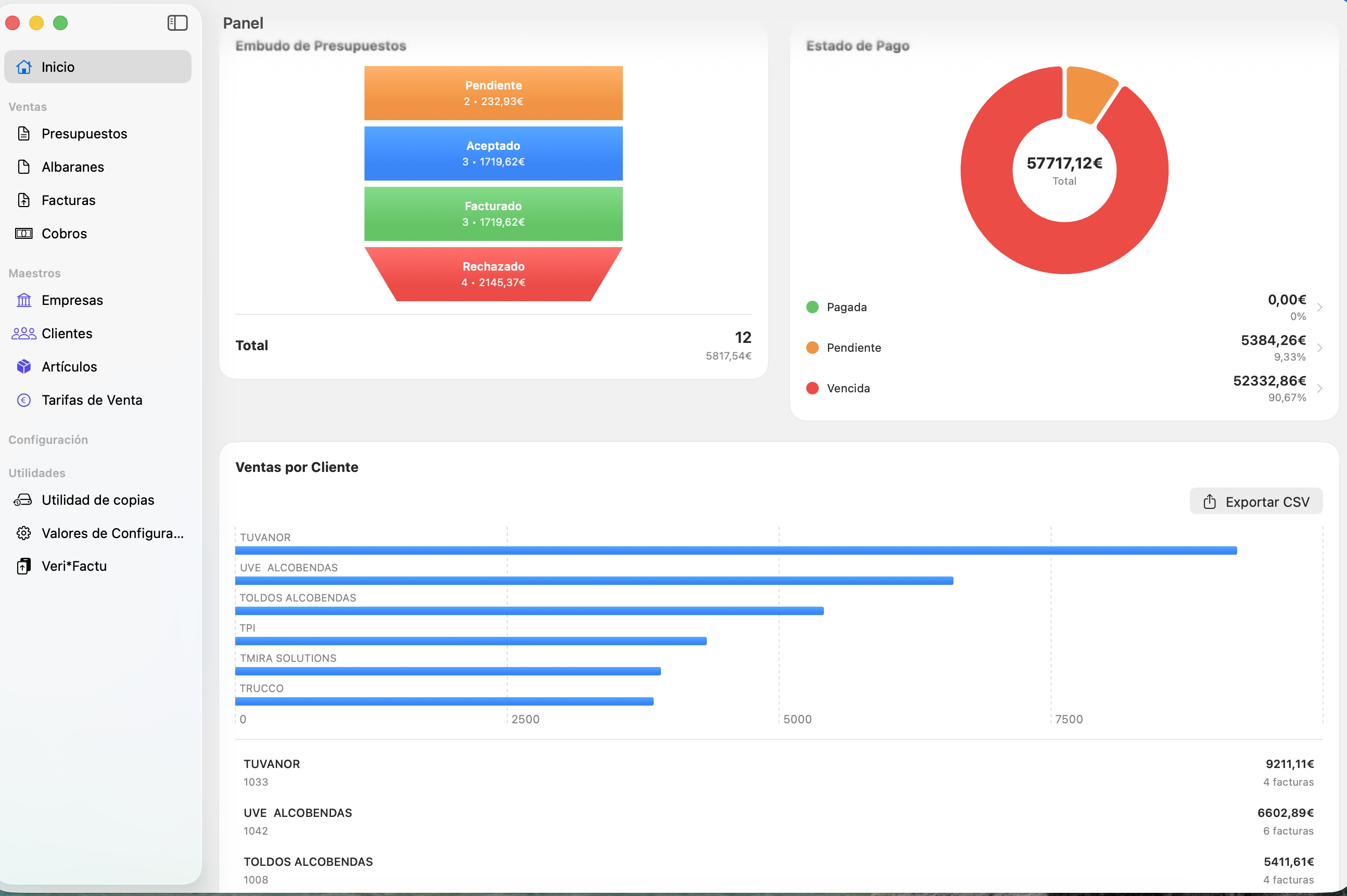This screenshot has width=1347, height=896.
Task: Open Veri*Factu in the sidebar
Action: (74, 566)
